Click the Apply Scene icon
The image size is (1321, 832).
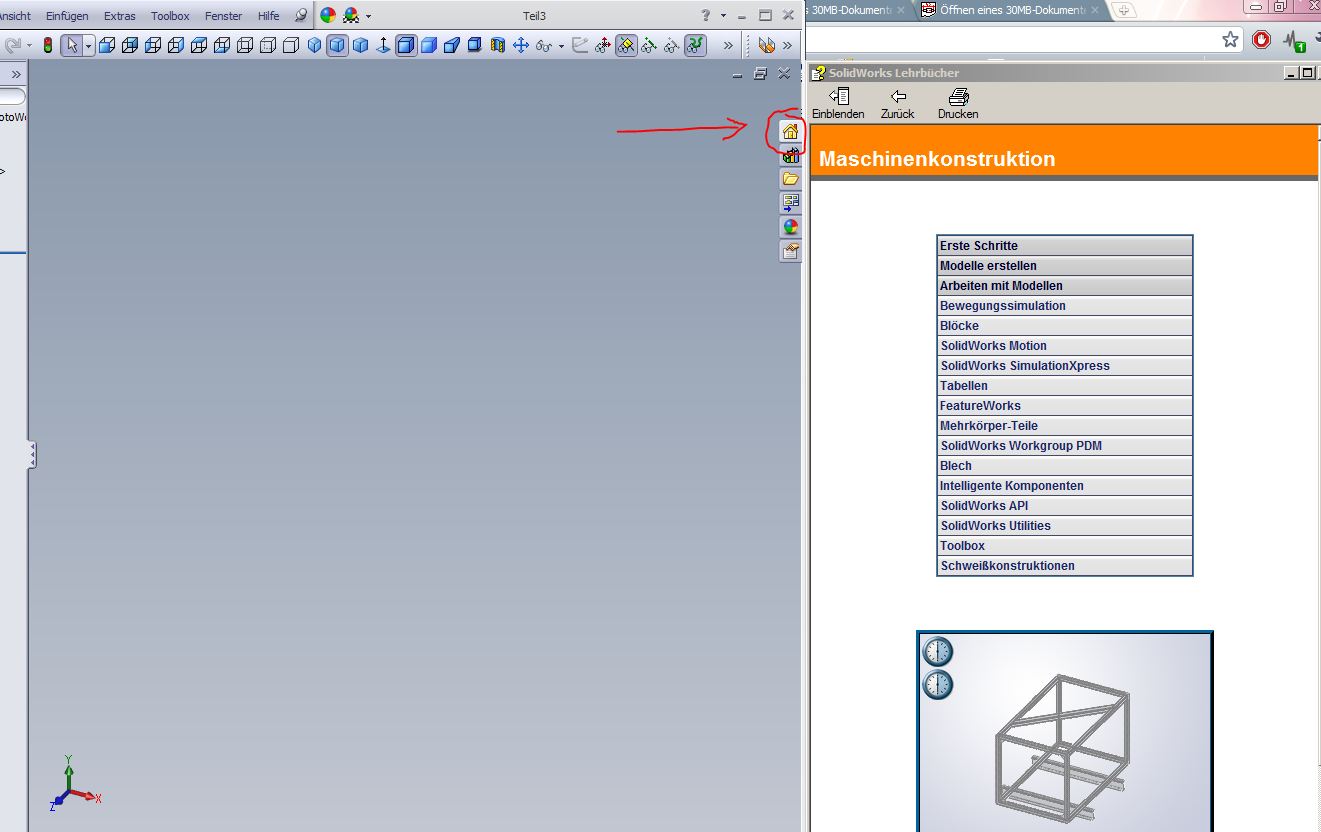(351, 15)
